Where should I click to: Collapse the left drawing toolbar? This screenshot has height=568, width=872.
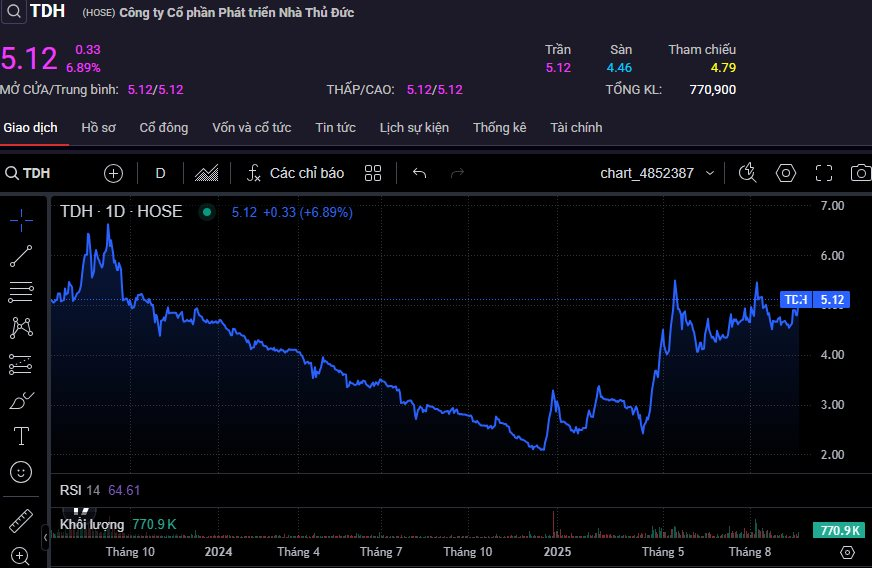coord(45,537)
